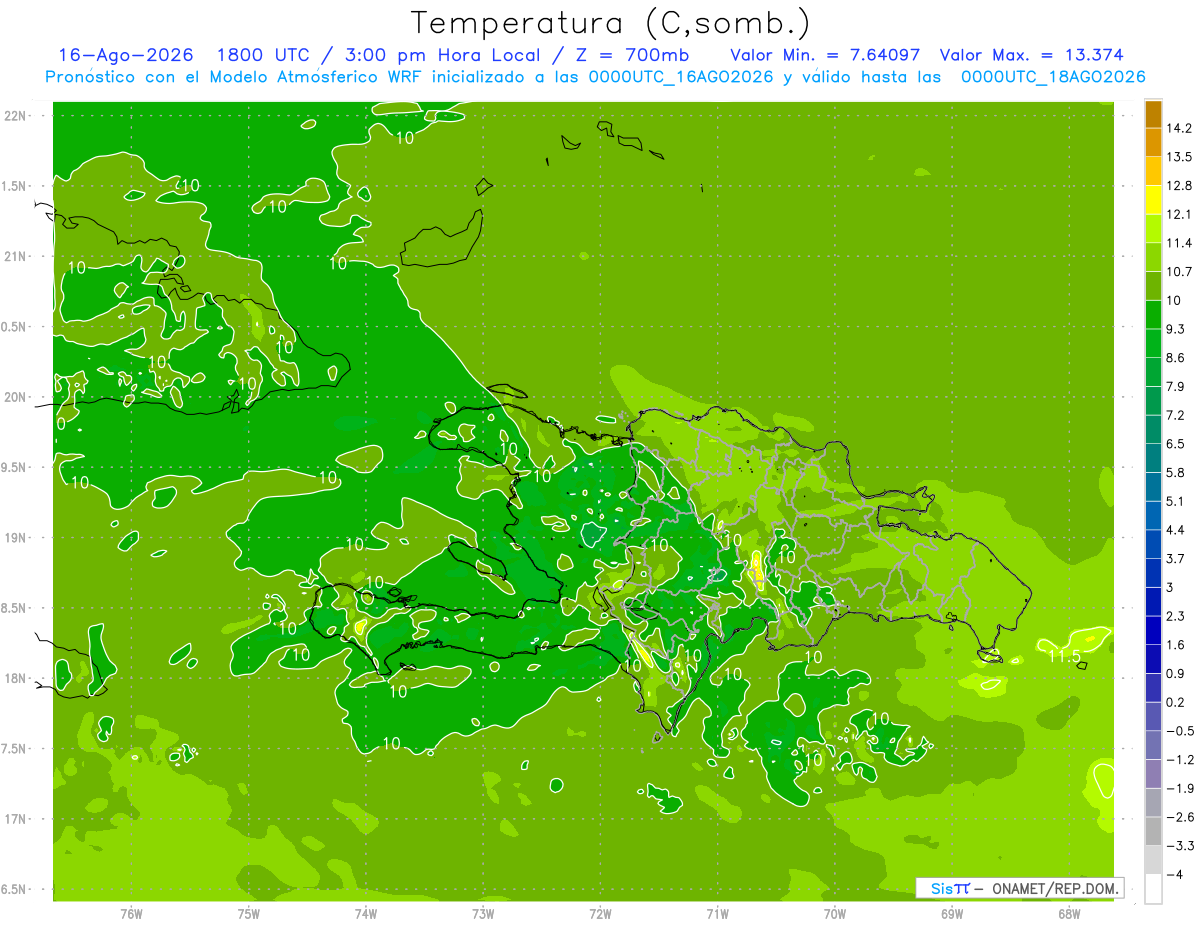Click the colorbar value "4.4"
Screen dimensions: 1200x927
[x=1176, y=529]
